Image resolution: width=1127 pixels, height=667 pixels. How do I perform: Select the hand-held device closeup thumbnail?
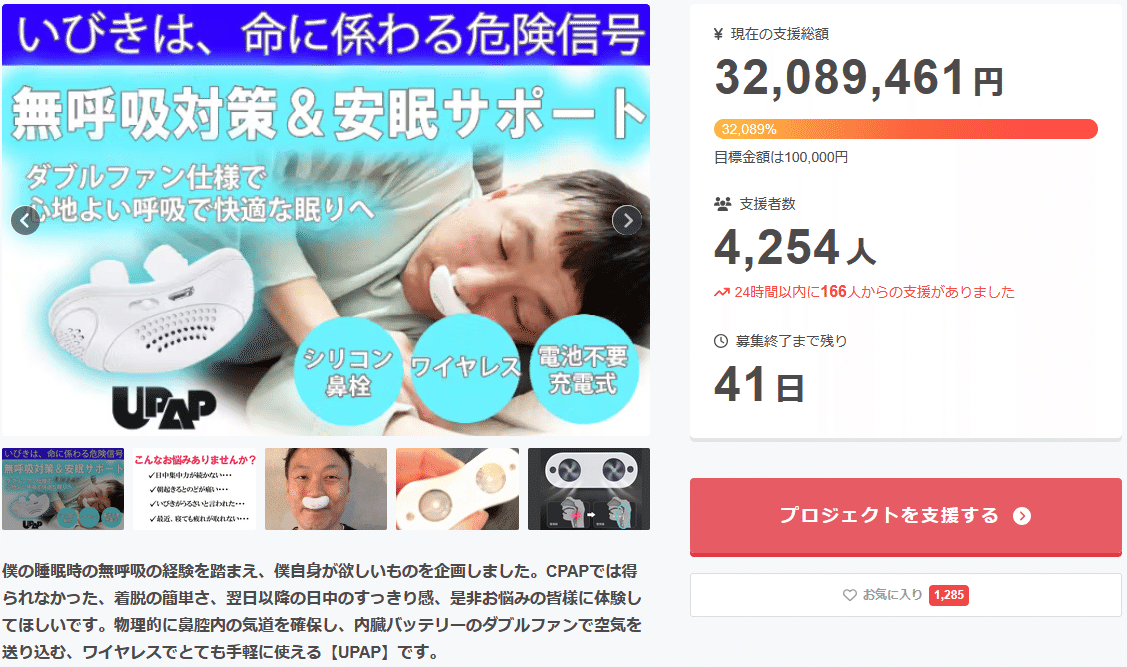457,489
